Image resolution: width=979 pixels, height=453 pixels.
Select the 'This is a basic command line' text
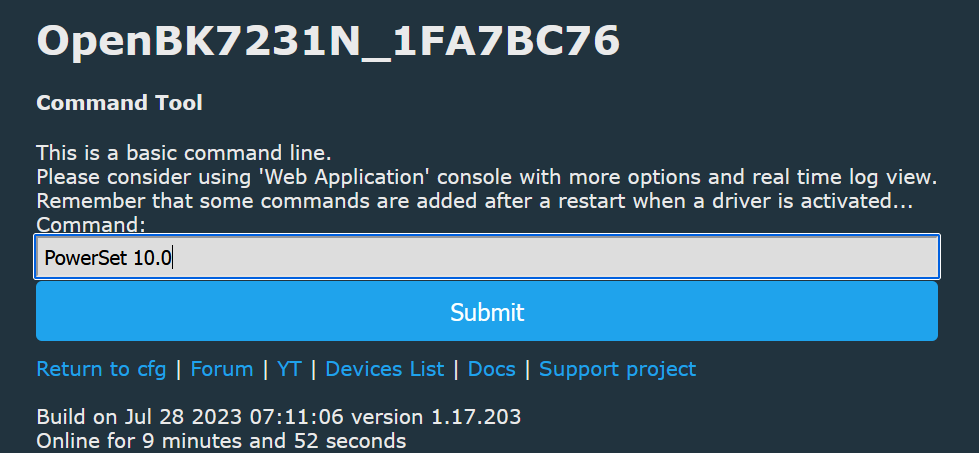pyautogui.click(x=184, y=153)
